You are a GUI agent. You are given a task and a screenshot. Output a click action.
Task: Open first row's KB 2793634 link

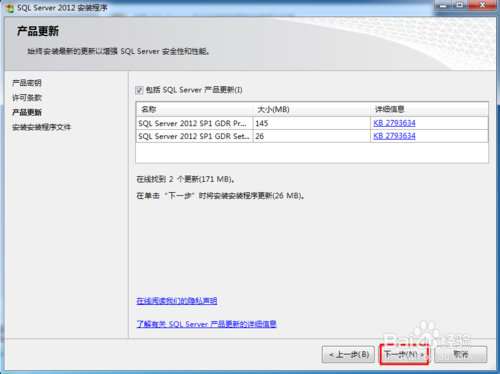pos(394,123)
